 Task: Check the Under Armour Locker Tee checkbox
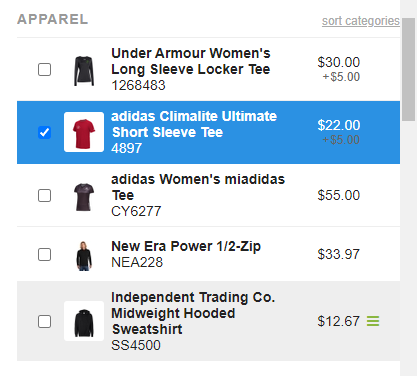(x=44, y=70)
